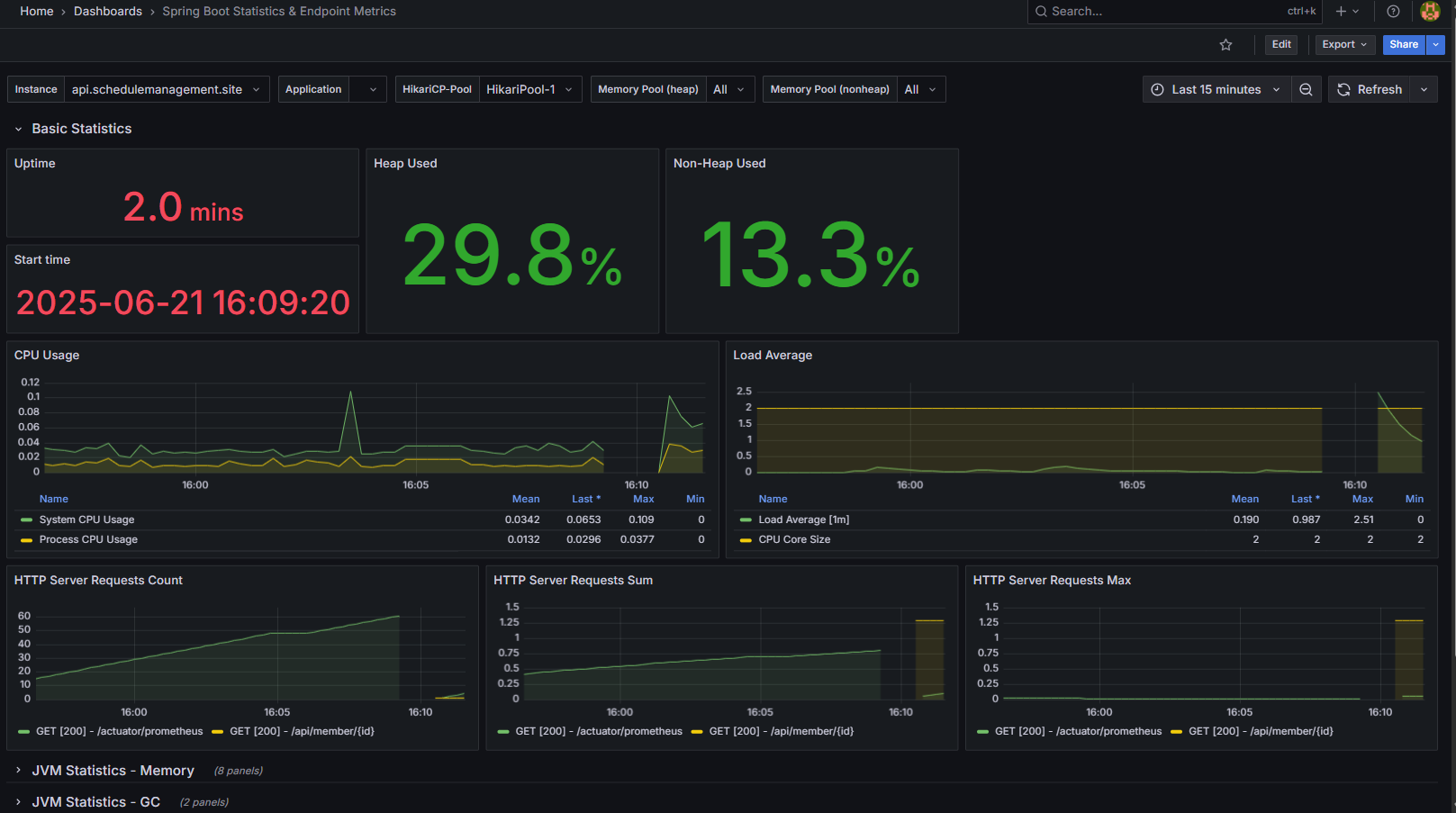Sort CPU Usage legend by Min
Viewport: 1456px width, 813px height.
[695, 499]
